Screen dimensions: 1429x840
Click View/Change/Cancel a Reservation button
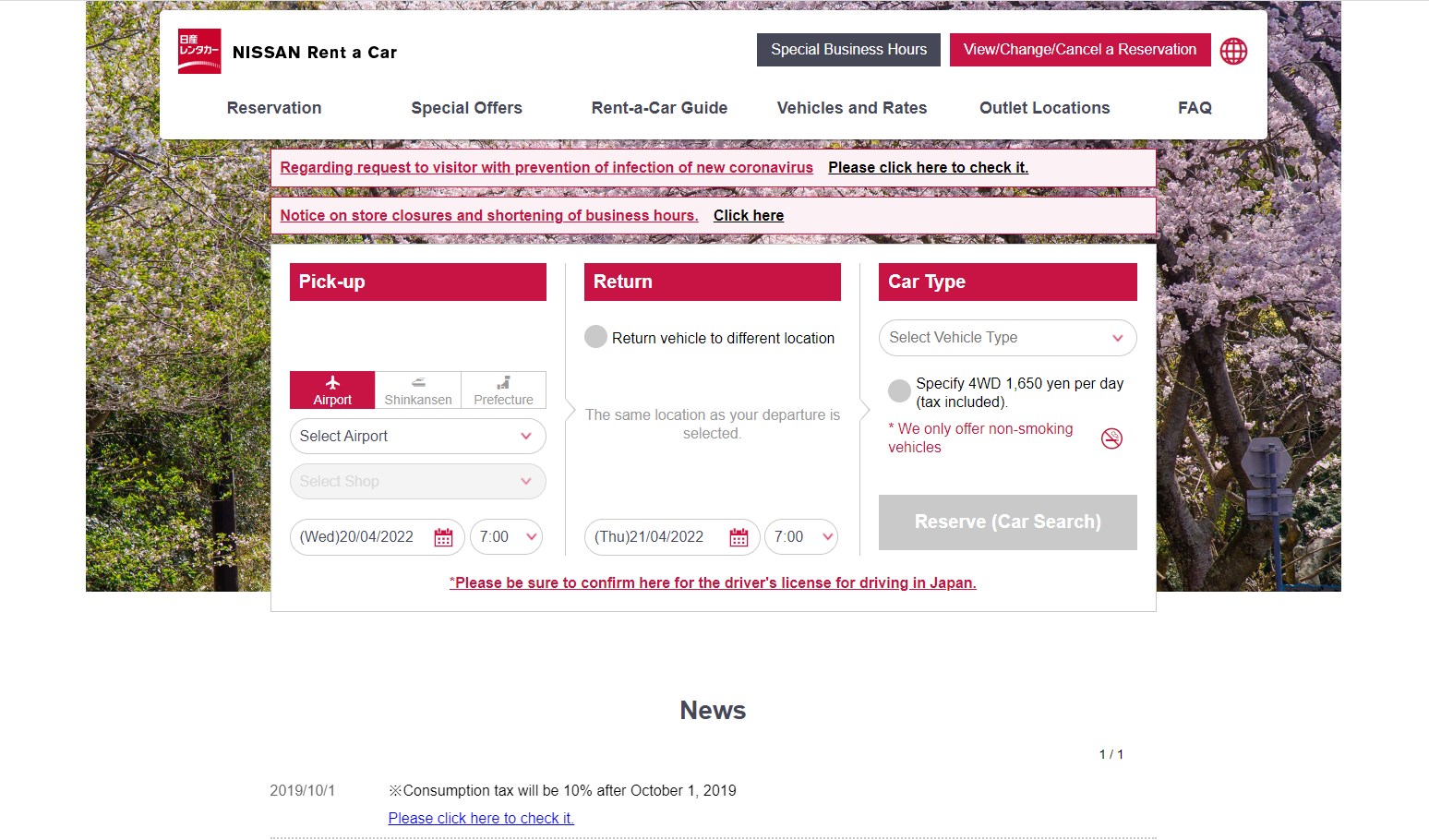(1079, 50)
